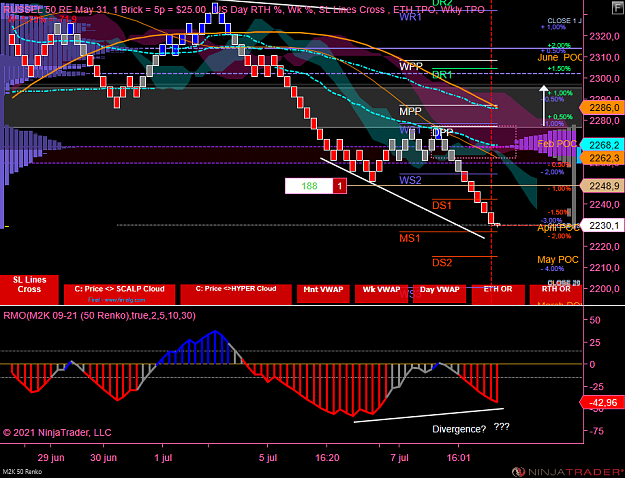
Task: Click the Feb POC label
Action: coord(557,144)
